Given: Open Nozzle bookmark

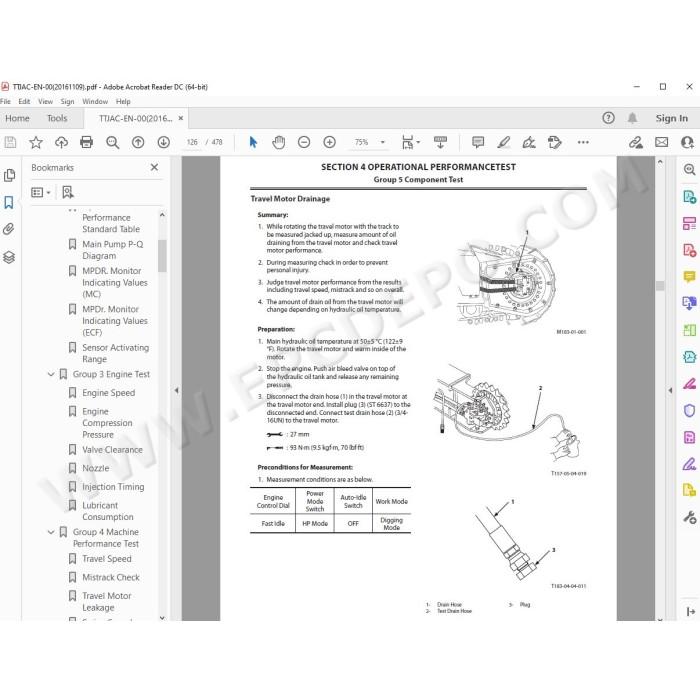Looking at the screenshot, I should coord(96,468).
